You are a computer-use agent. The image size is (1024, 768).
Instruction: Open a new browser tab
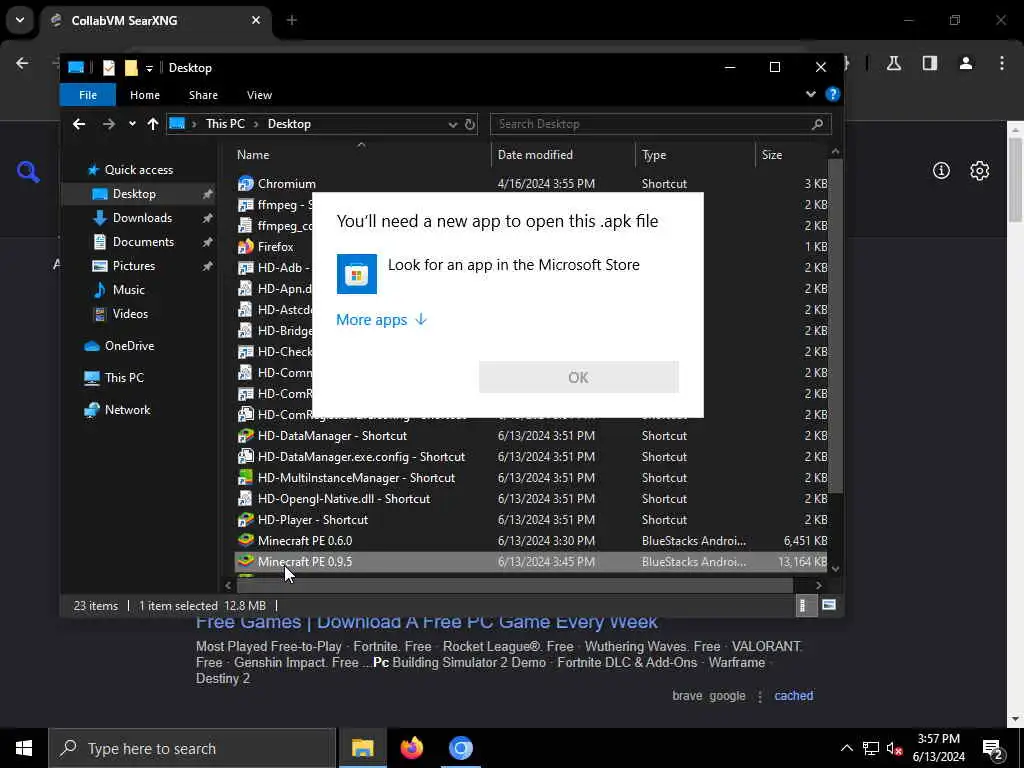(x=291, y=20)
